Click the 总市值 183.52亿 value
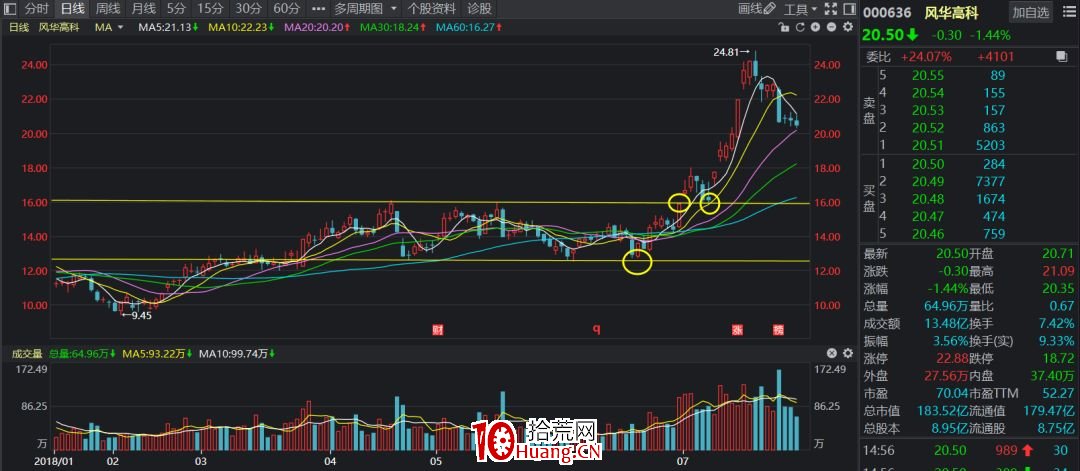Screen dimensions: 1080x471 941,411
